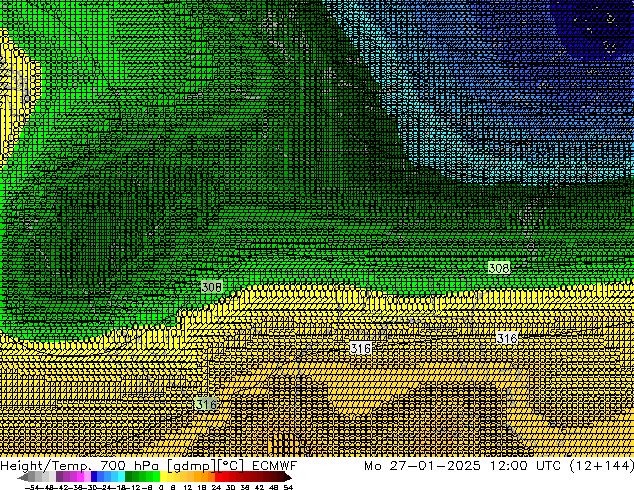
Task: Click the 'Mo 27-01-2025' date text
Action: point(422,466)
